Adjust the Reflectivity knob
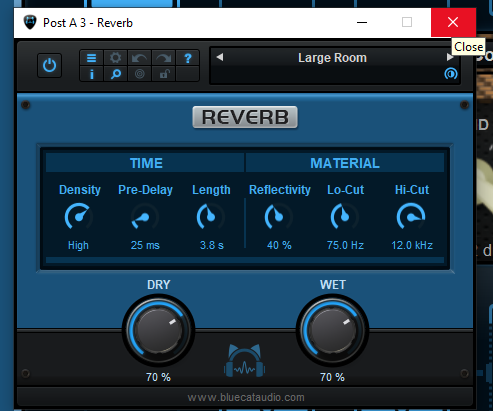The image size is (493, 411). coord(279,217)
